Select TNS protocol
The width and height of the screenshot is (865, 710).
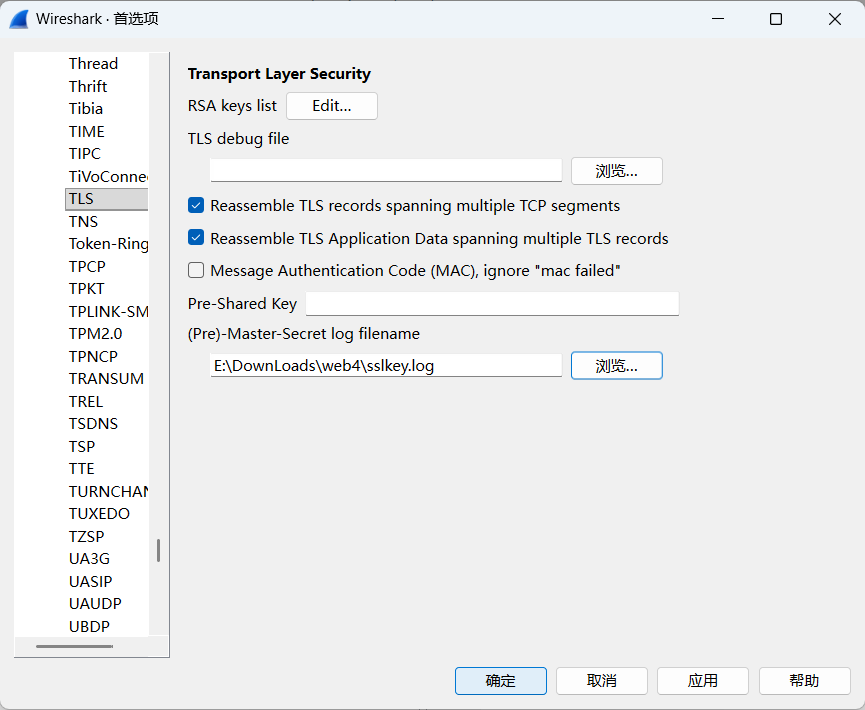click(83, 222)
